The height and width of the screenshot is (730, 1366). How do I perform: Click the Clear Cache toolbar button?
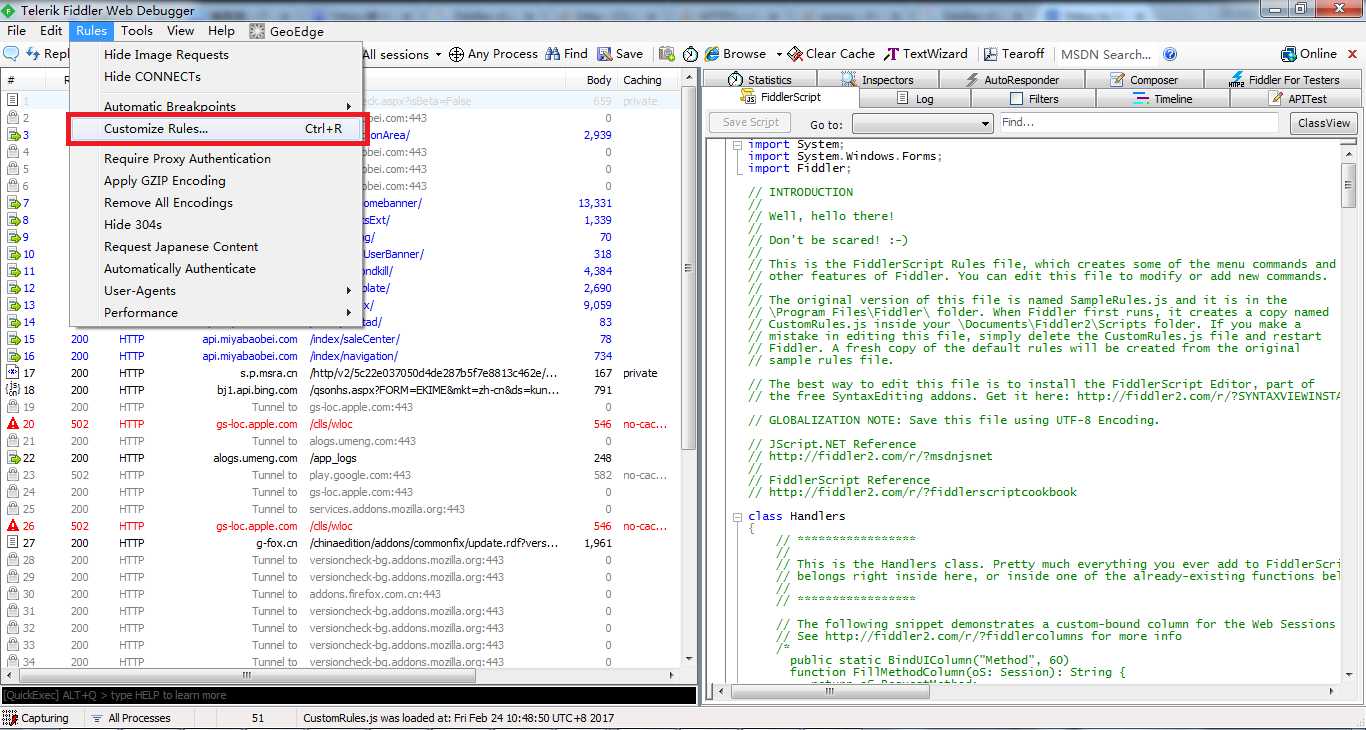[x=830, y=54]
